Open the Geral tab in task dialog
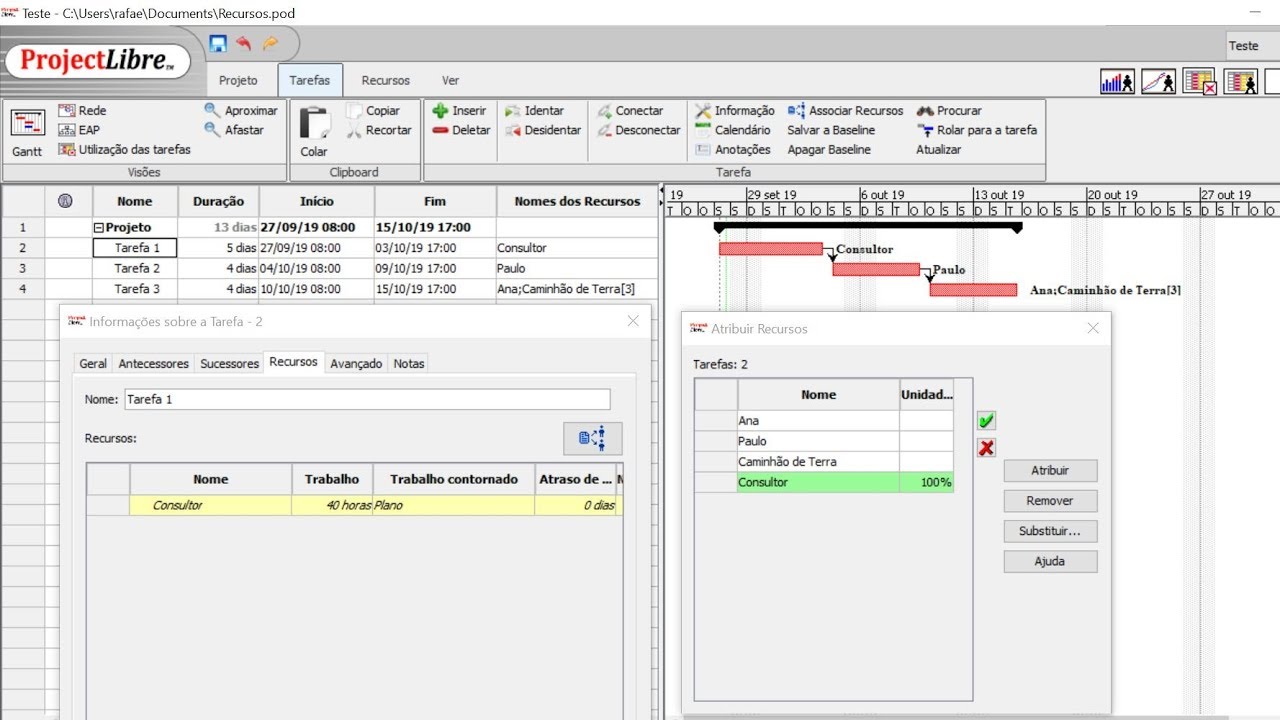The height and width of the screenshot is (720, 1280). 93,363
